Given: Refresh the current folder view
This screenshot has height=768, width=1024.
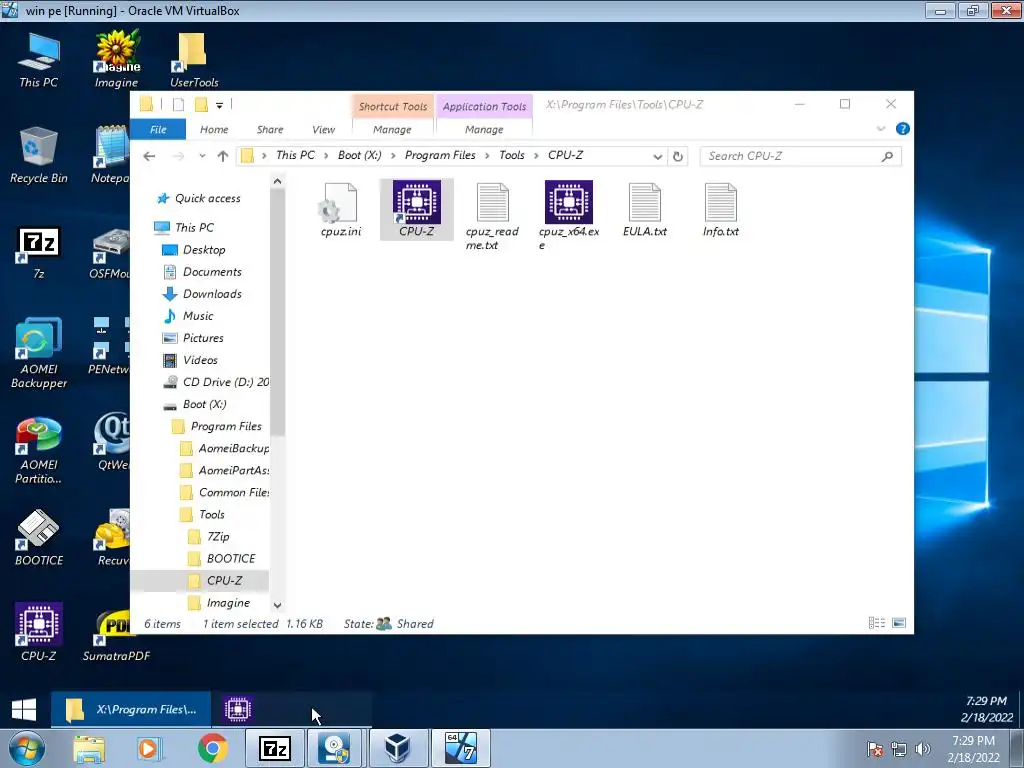Looking at the screenshot, I should coord(678,157).
